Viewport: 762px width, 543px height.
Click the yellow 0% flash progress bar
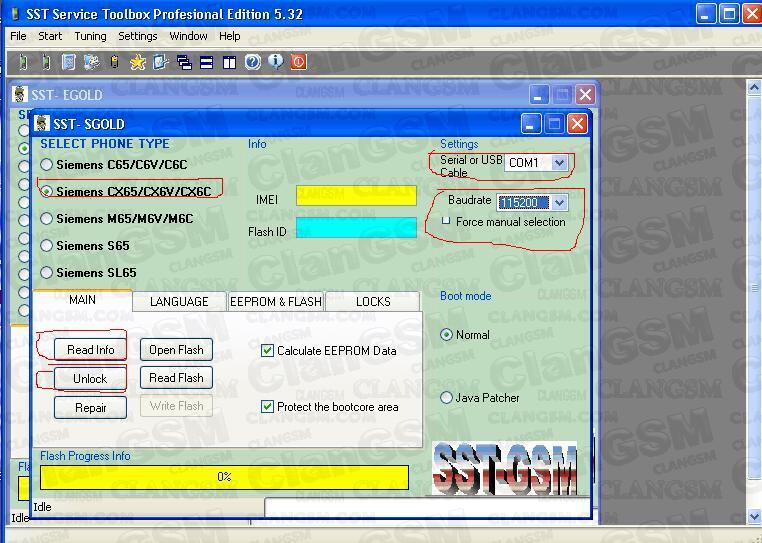pos(224,477)
